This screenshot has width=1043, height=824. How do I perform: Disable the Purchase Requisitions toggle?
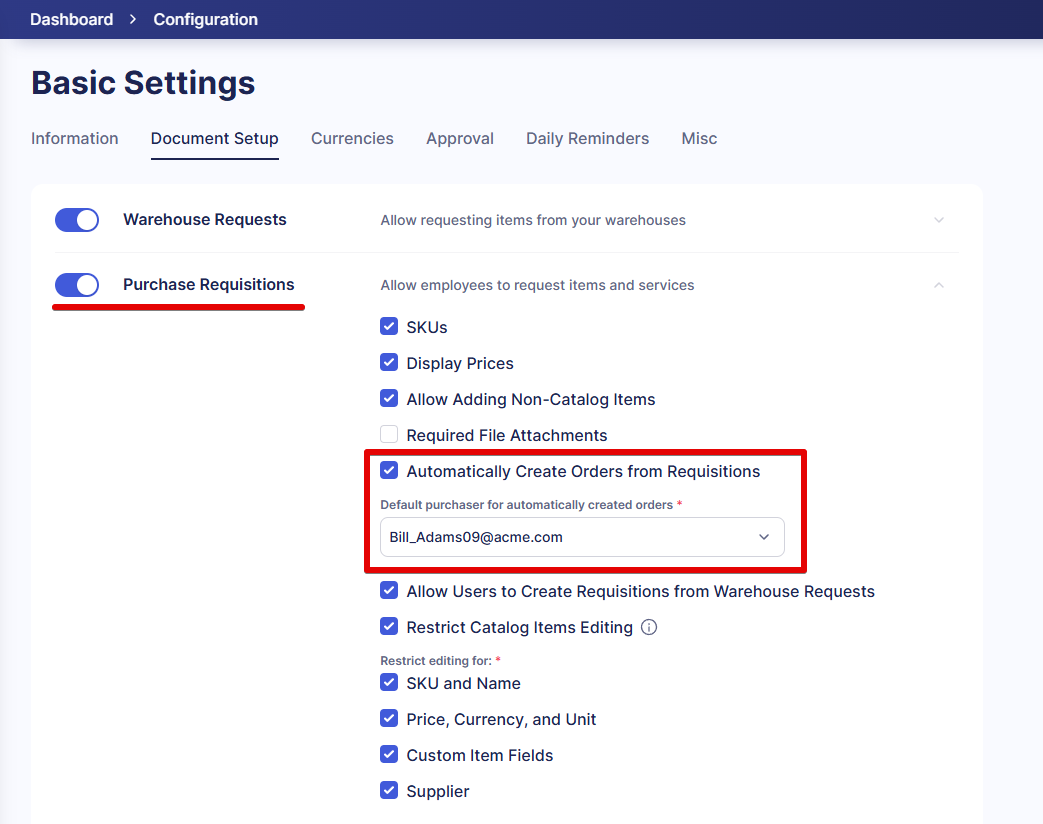tap(77, 285)
